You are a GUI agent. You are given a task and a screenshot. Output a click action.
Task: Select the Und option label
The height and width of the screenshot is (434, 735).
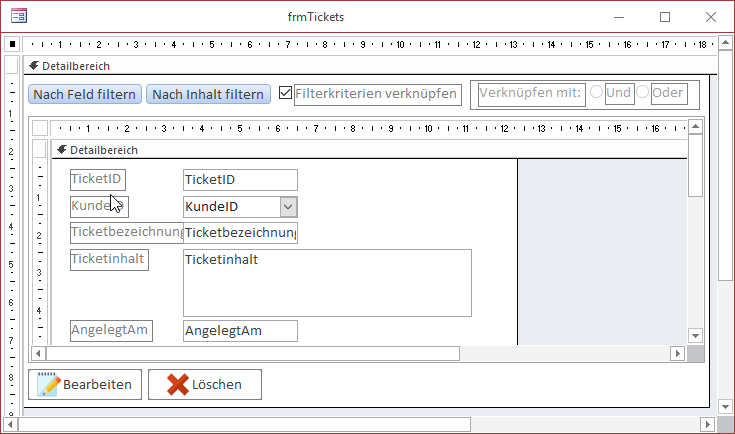pyautogui.click(x=619, y=93)
